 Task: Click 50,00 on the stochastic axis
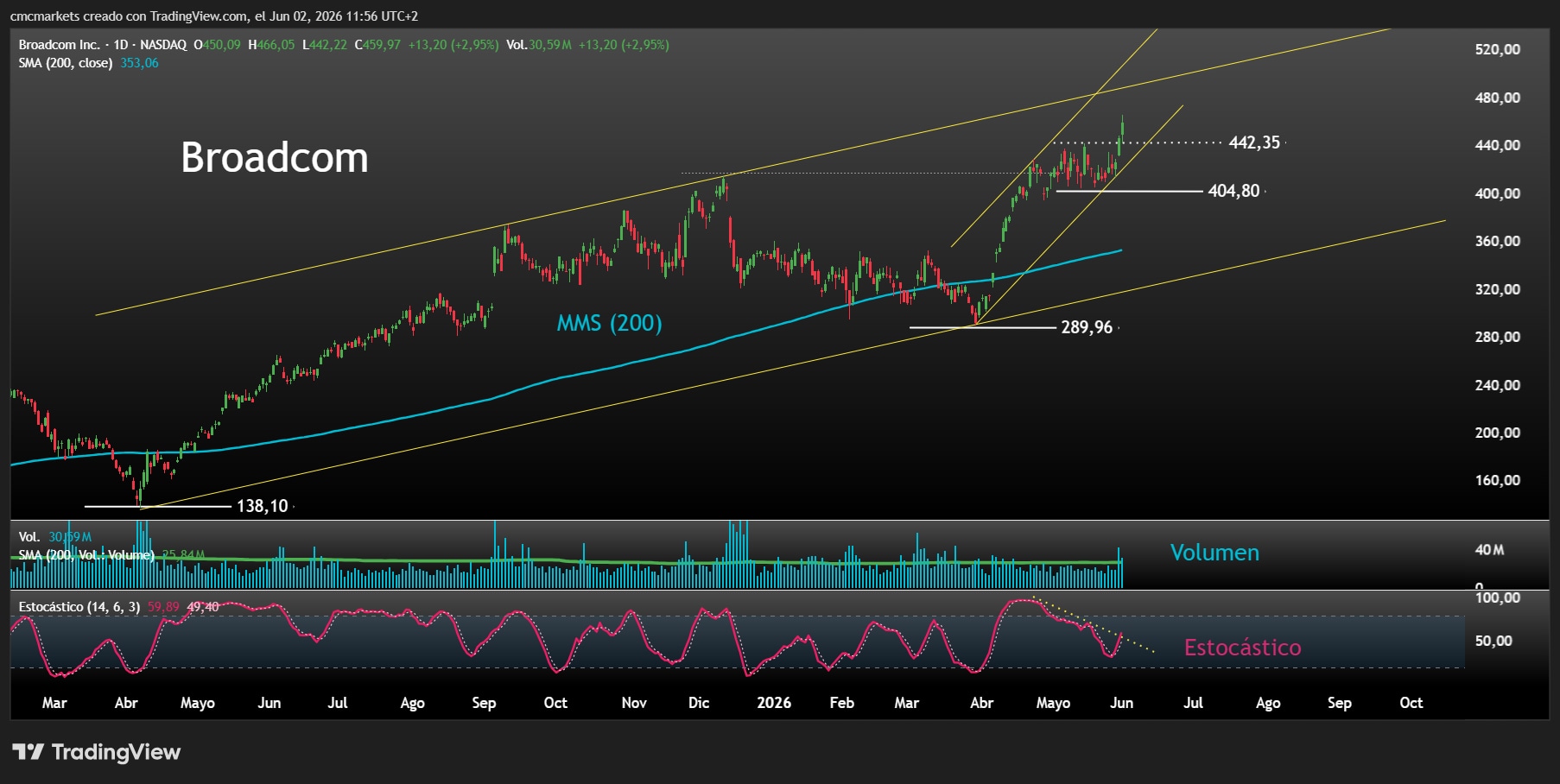click(1494, 641)
